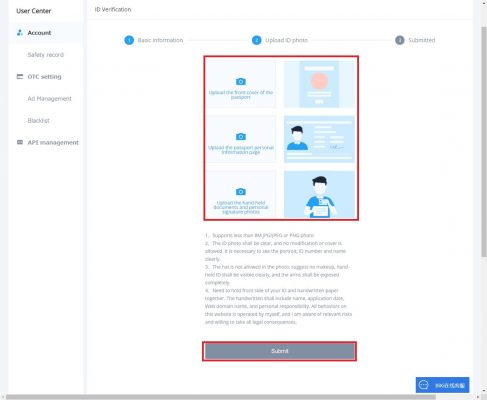Click step 3 Submitted circle
This screenshot has height=400, width=487.
coord(400,40)
